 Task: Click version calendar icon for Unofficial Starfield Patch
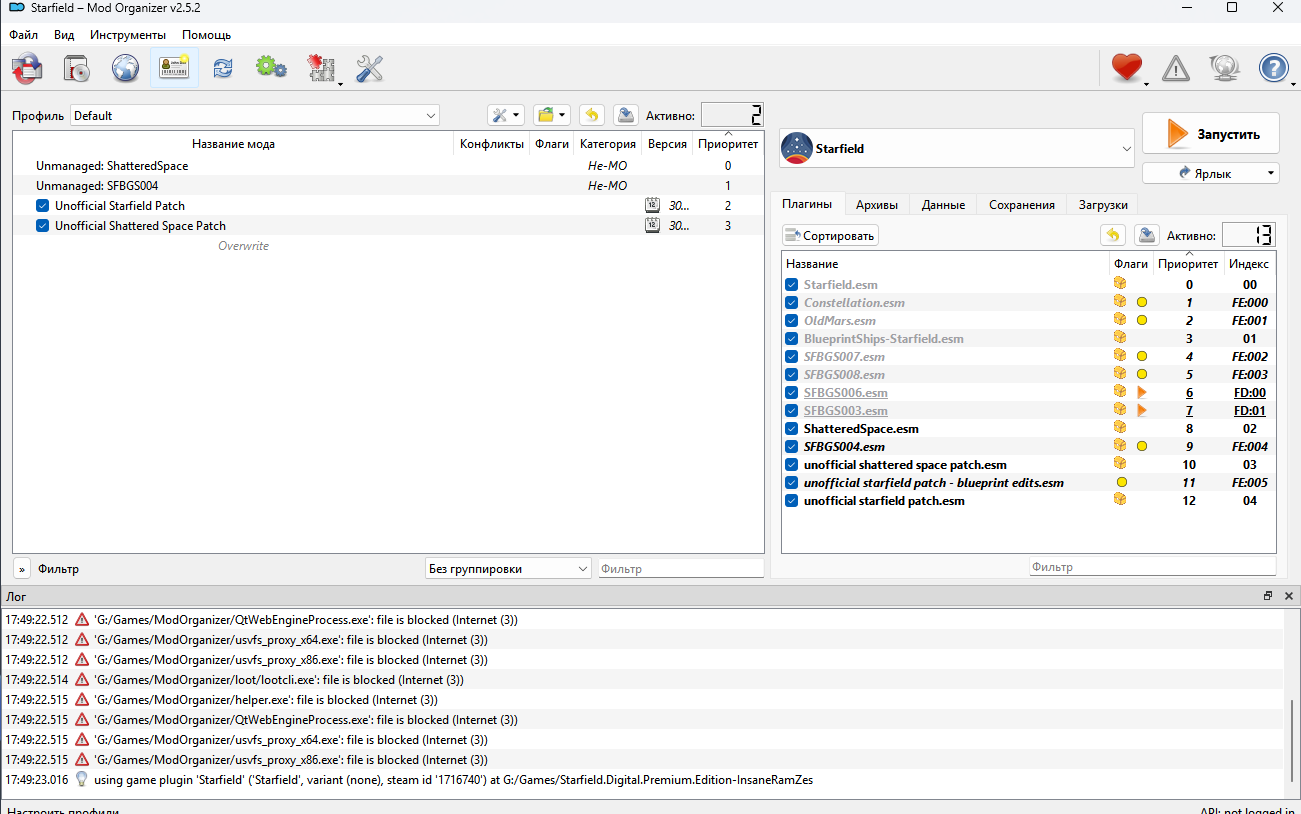[653, 206]
